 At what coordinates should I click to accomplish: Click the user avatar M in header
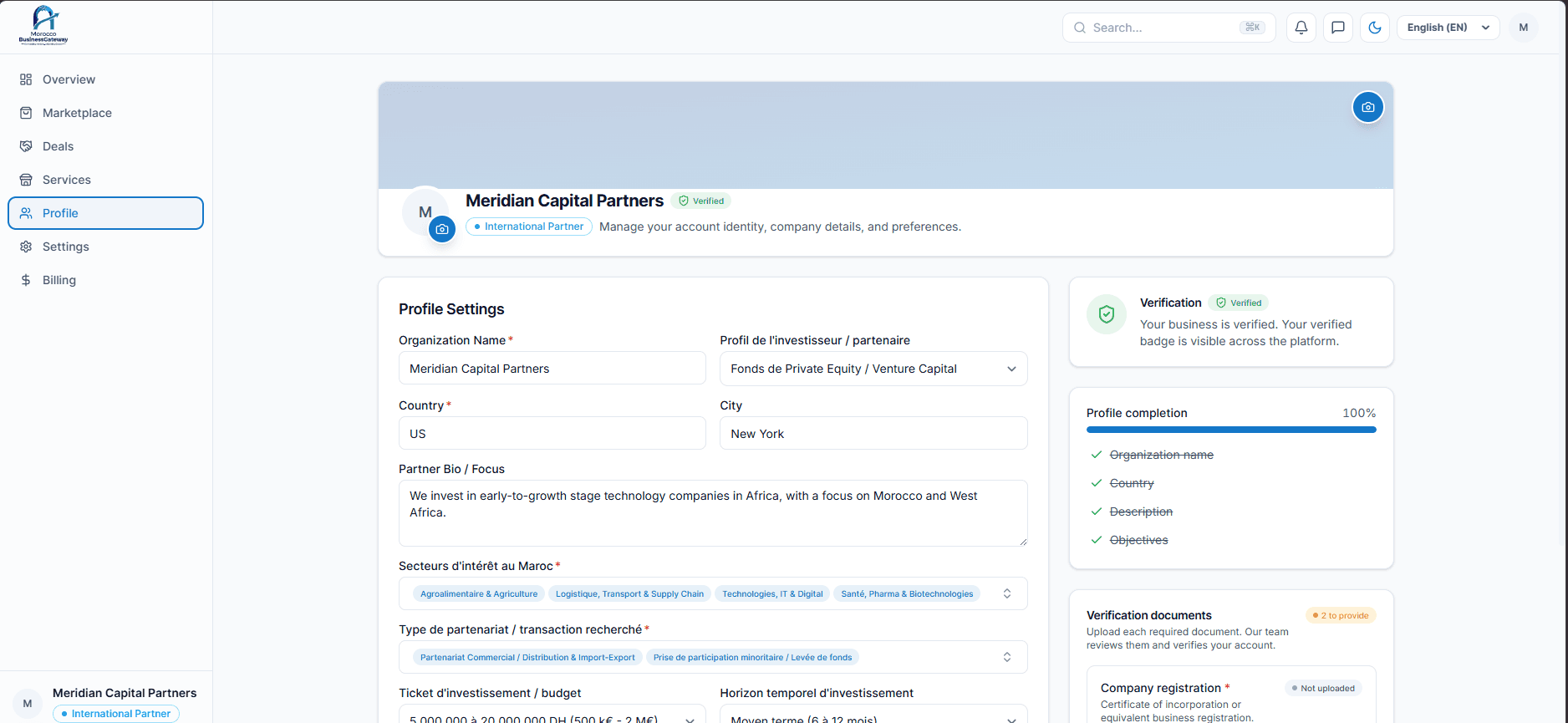tap(1524, 28)
